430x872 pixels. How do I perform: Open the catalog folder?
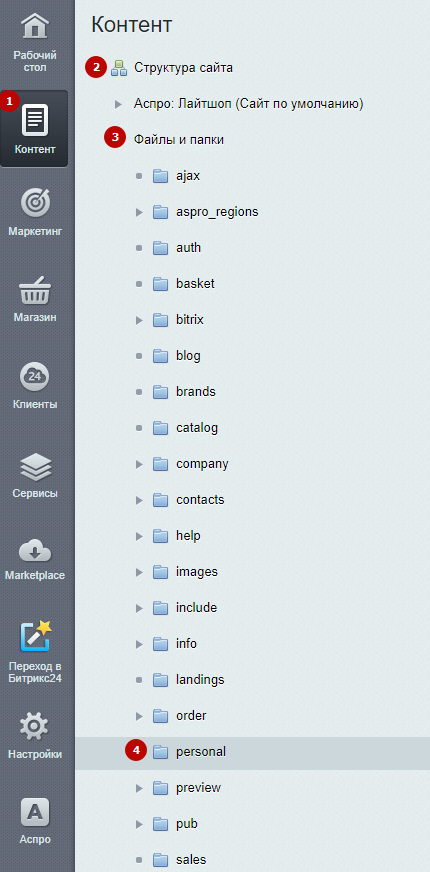point(197,428)
